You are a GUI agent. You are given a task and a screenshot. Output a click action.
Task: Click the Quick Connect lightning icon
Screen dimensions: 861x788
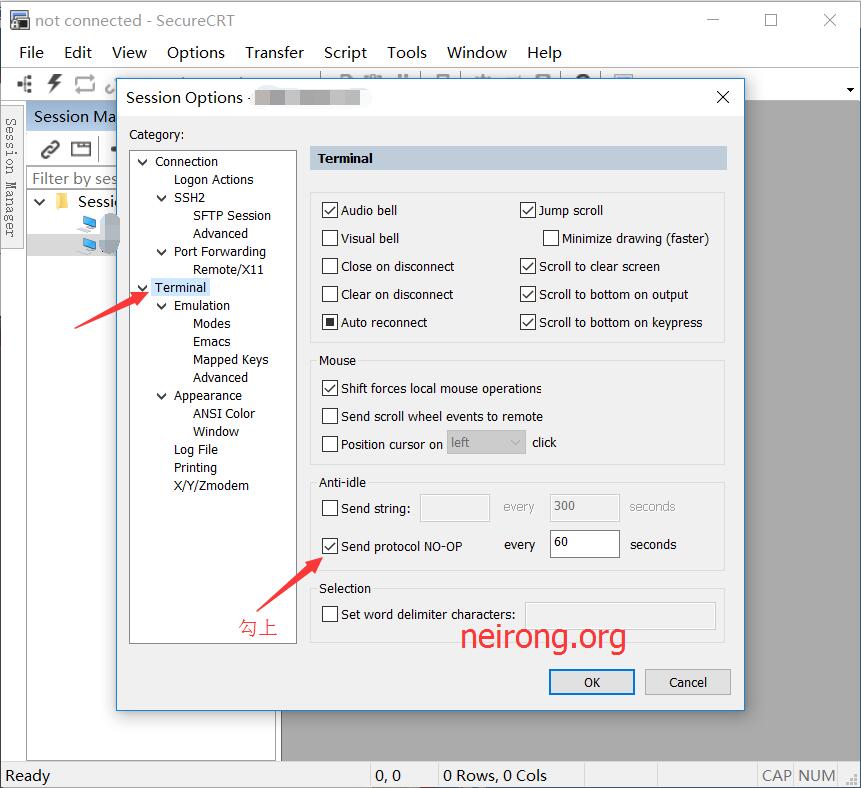[x=55, y=84]
